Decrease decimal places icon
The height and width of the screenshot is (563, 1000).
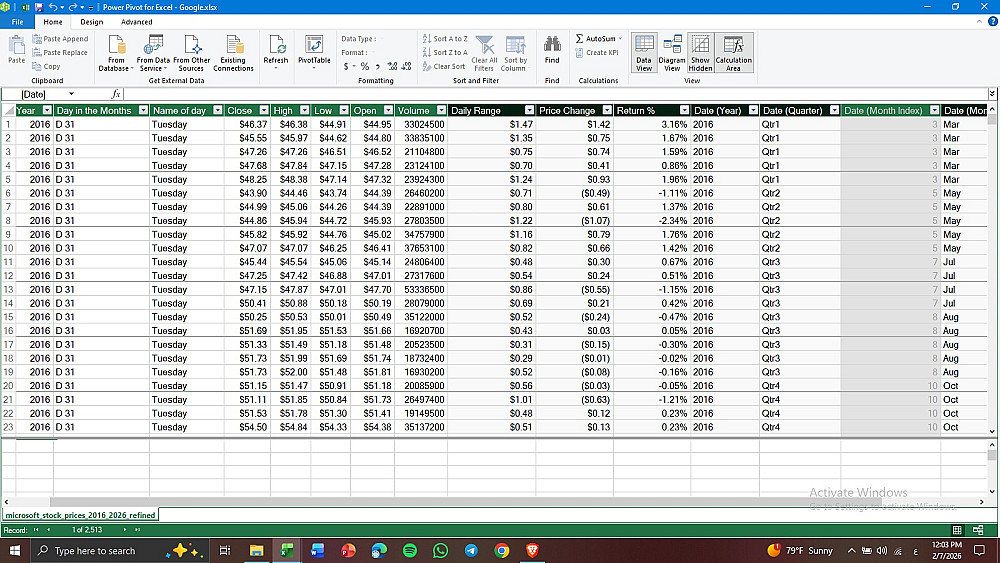[407, 66]
